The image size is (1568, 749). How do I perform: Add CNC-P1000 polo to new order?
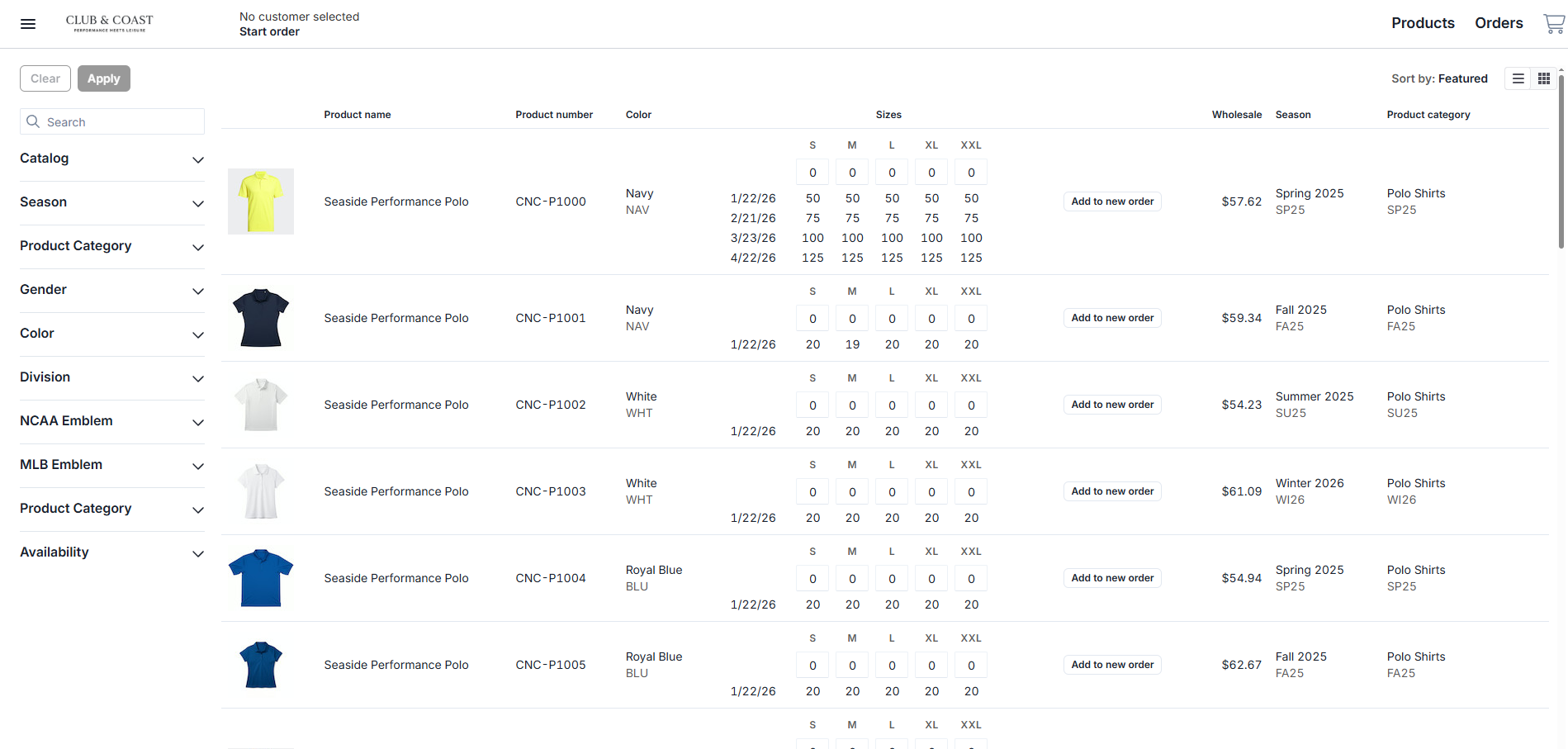pyautogui.click(x=1111, y=201)
